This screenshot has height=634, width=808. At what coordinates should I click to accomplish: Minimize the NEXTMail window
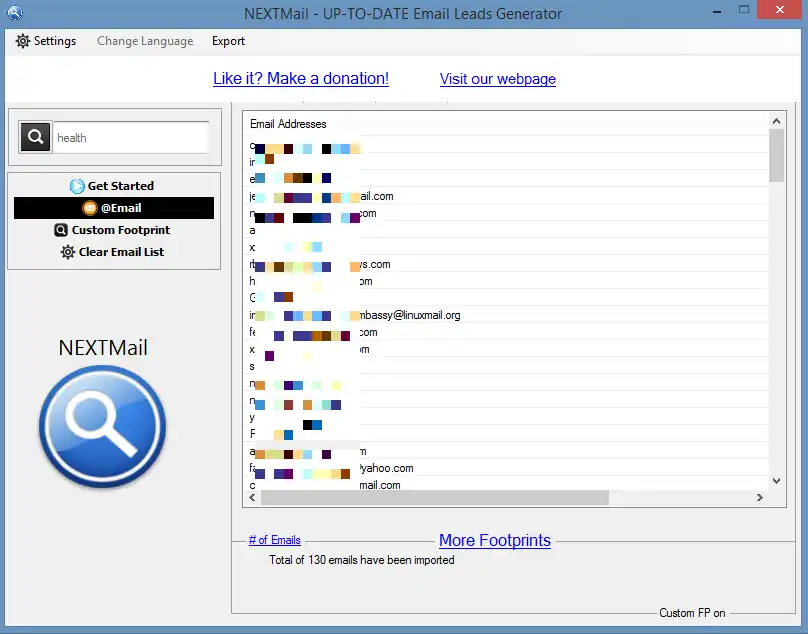pos(717,11)
